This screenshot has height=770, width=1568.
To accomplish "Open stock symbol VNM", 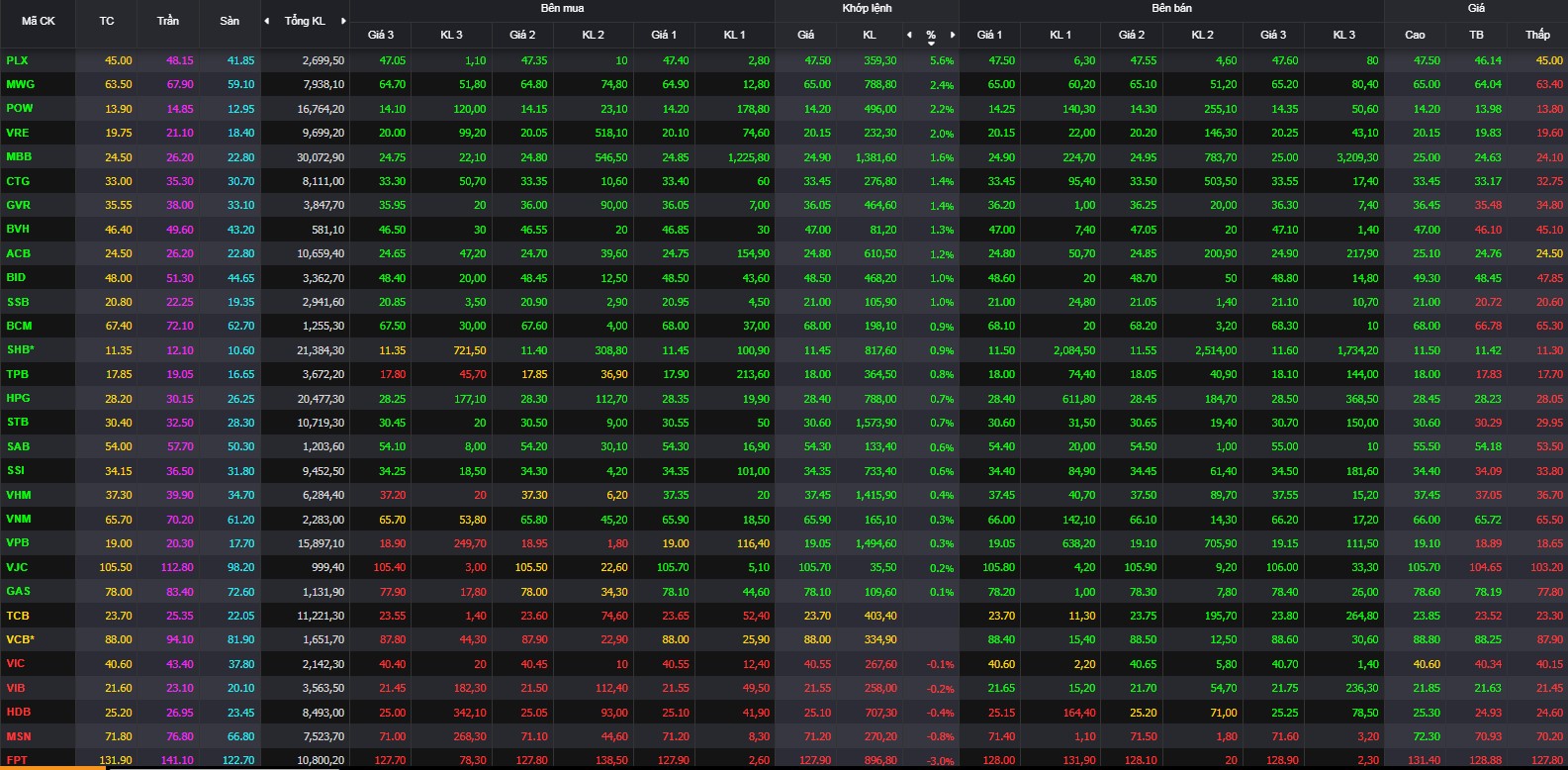I will tap(19, 519).
